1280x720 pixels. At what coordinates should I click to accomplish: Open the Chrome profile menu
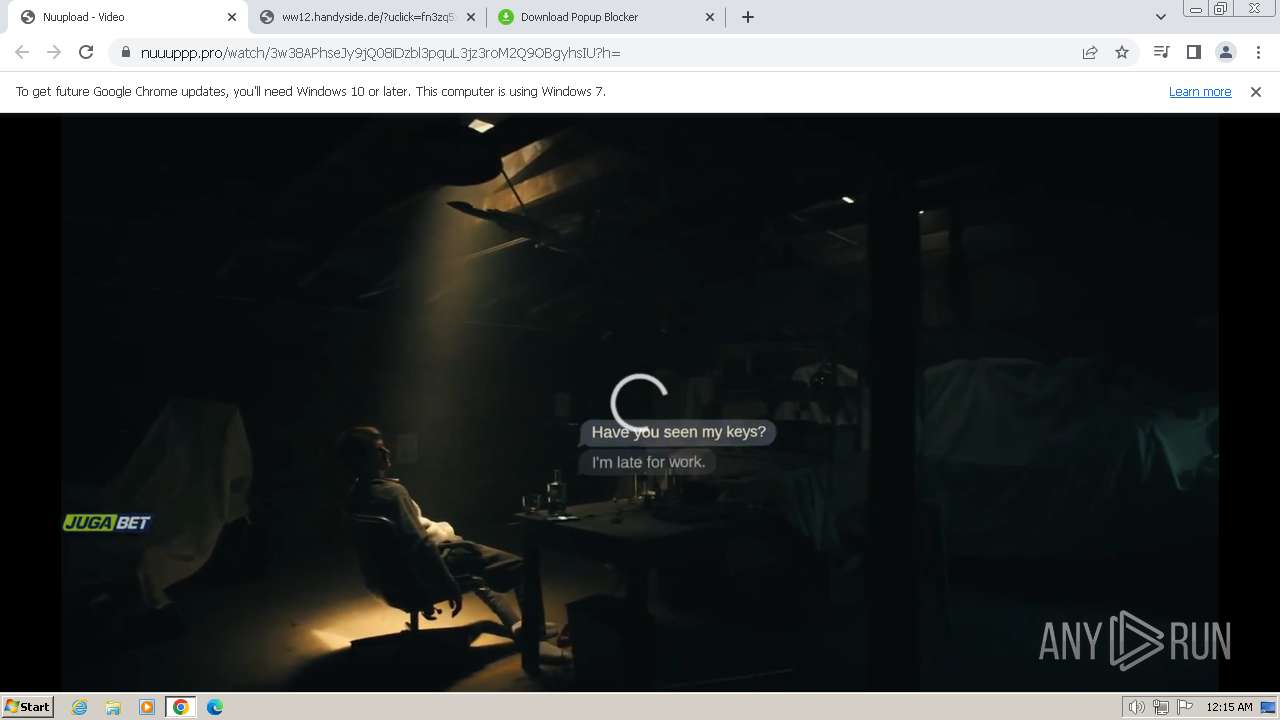pos(1226,52)
